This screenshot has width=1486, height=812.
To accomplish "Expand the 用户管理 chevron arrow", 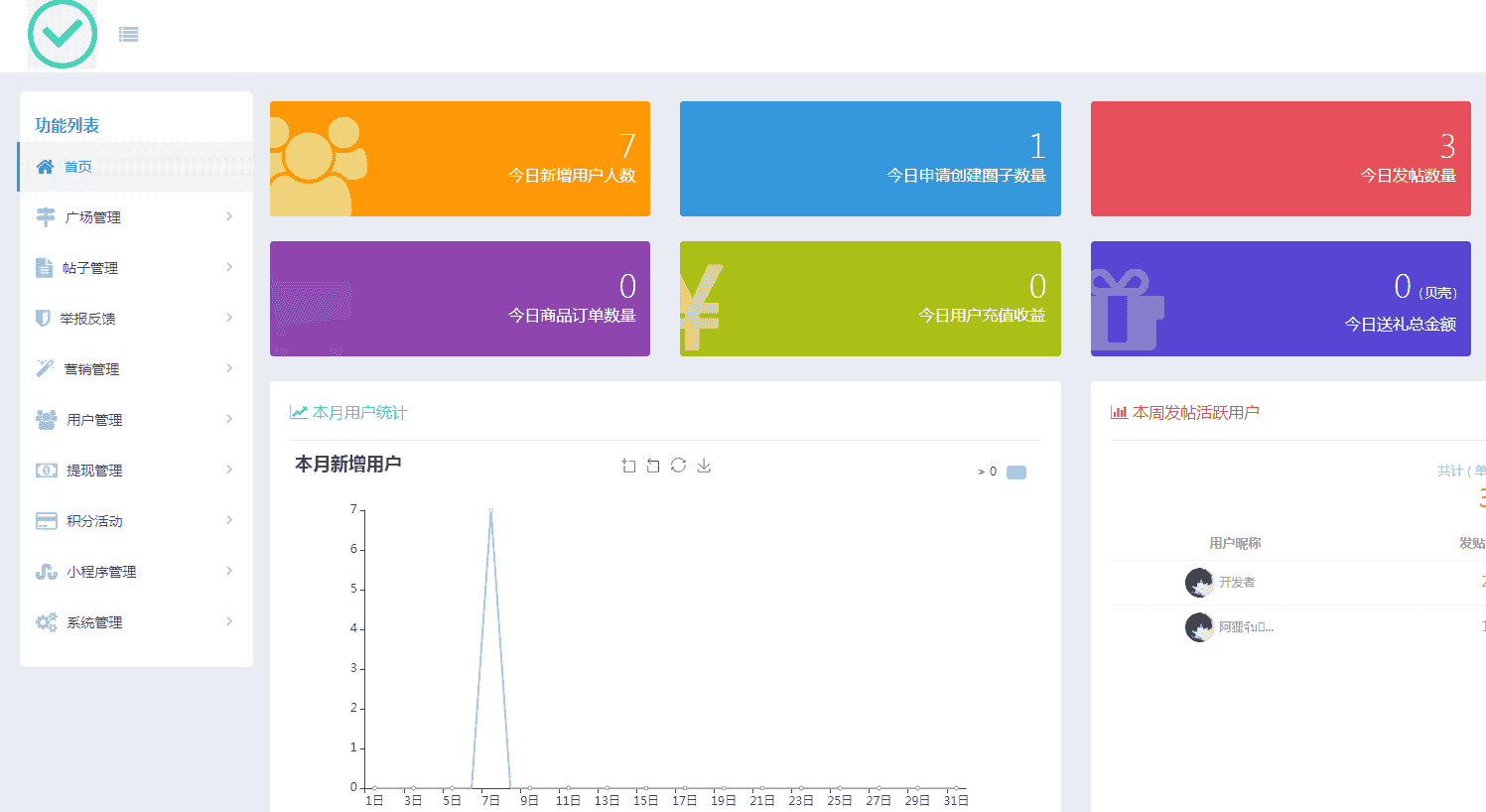I will click(x=229, y=419).
